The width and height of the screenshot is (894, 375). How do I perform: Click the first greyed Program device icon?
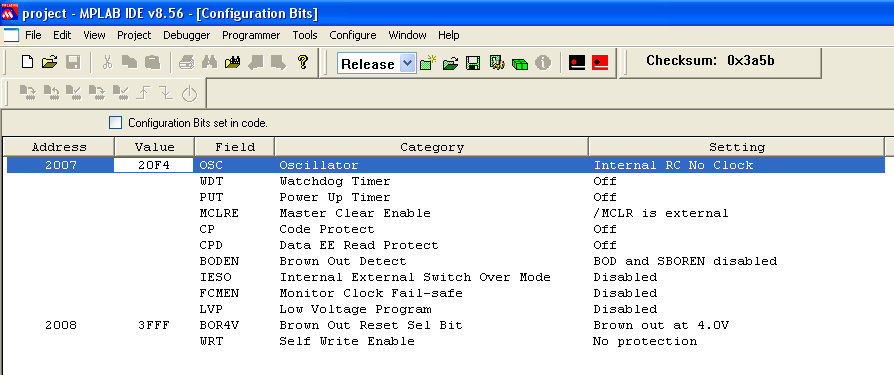pyautogui.click(x=27, y=93)
